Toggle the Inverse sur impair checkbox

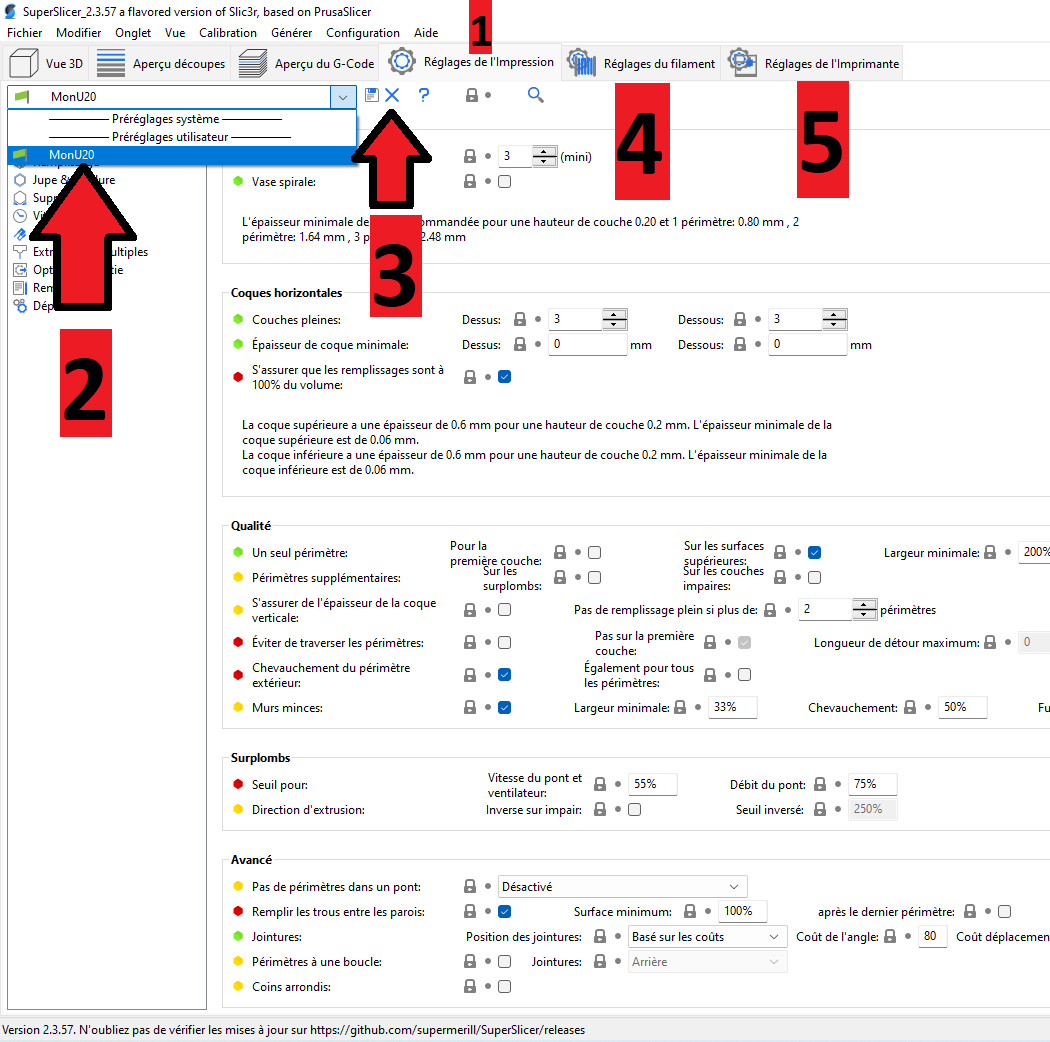coord(635,810)
